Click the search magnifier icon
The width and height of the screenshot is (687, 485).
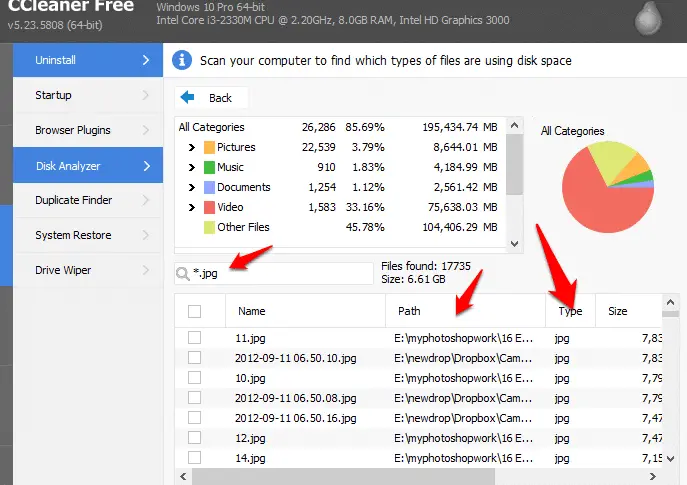click(182, 274)
